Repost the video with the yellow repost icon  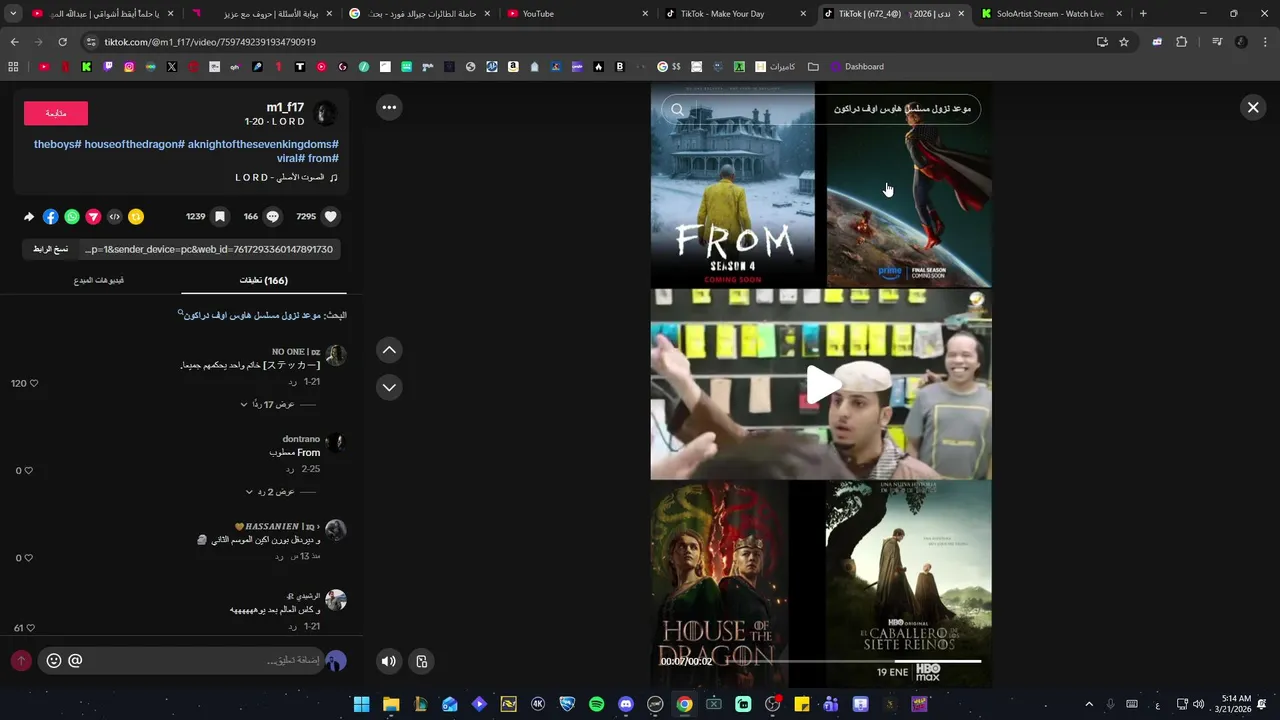click(x=136, y=216)
